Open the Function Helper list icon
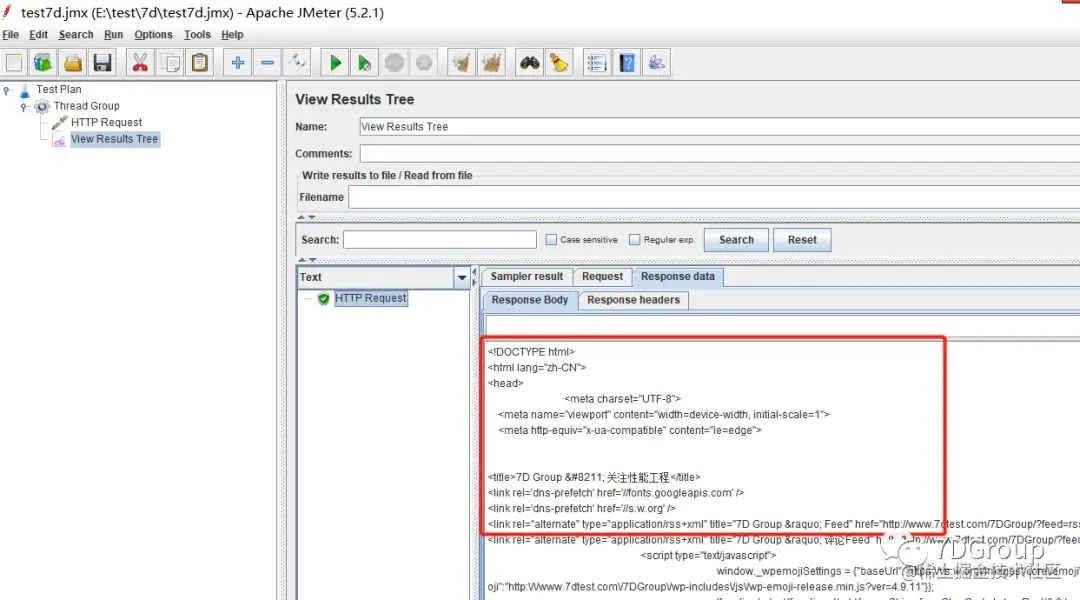 pyautogui.click(x=596, y=63)
